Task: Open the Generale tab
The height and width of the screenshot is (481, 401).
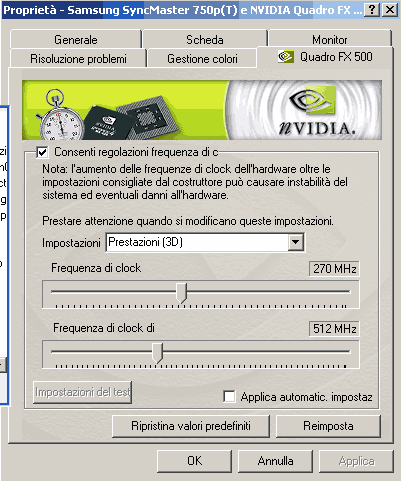Action: pyautogui.click(x=76, y=39)
